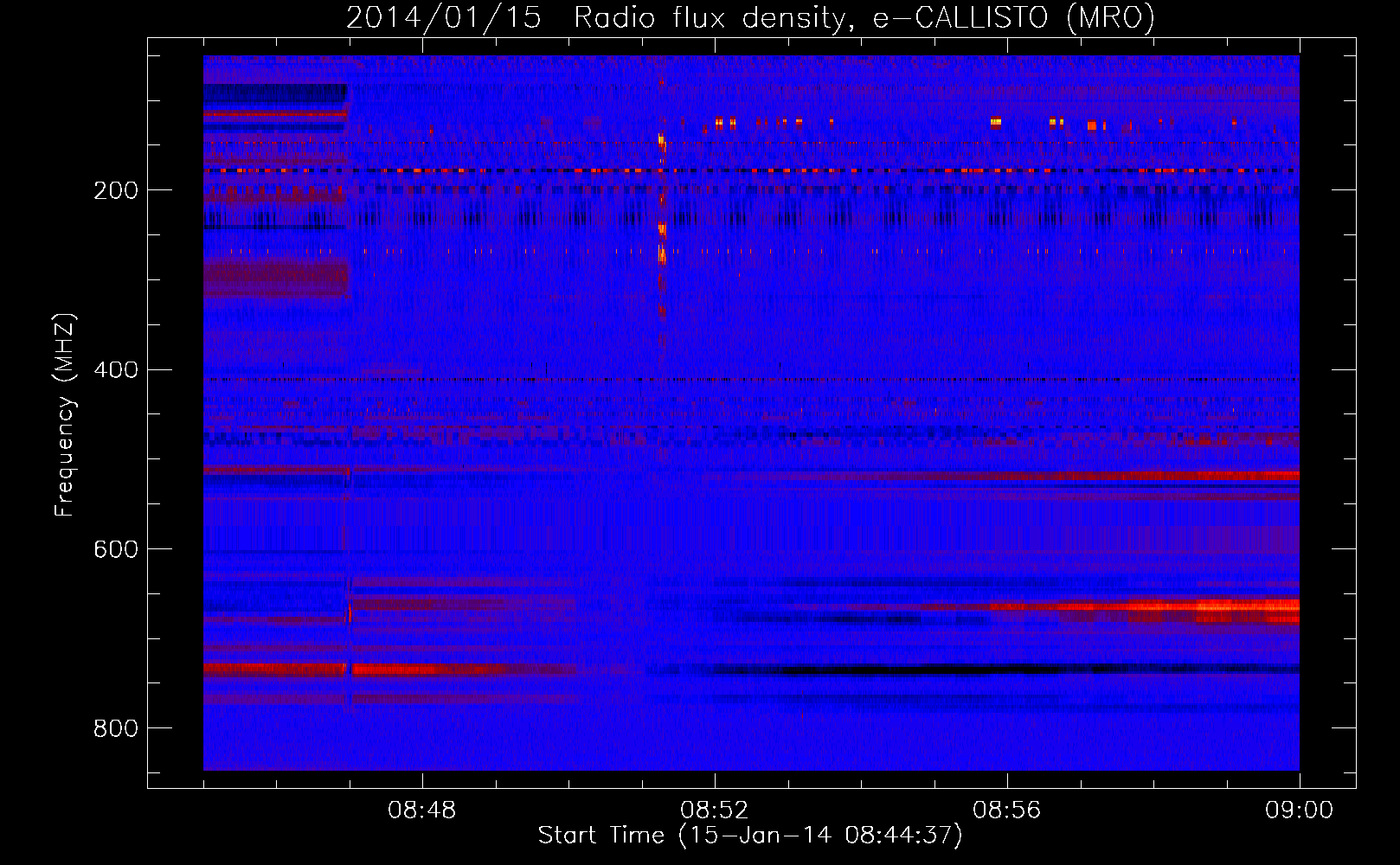This screenshot has width=1400, height=865.
Task: Click the 08:48 time tick label
Action: click(422, 811)
